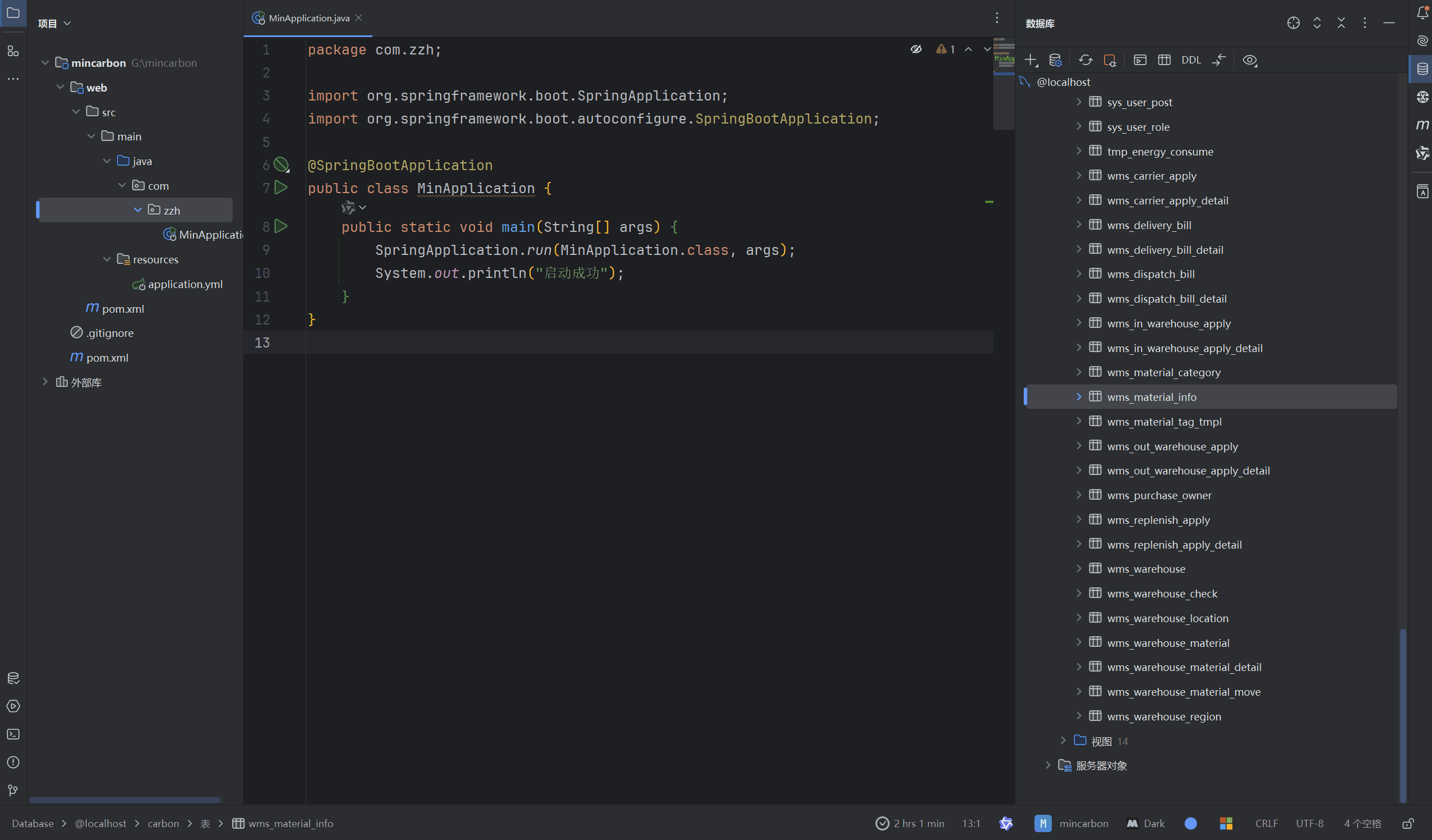Open the 项目 view dropdown
Image resolution: width=1432 pixels, height=840 pixels.
54,23
